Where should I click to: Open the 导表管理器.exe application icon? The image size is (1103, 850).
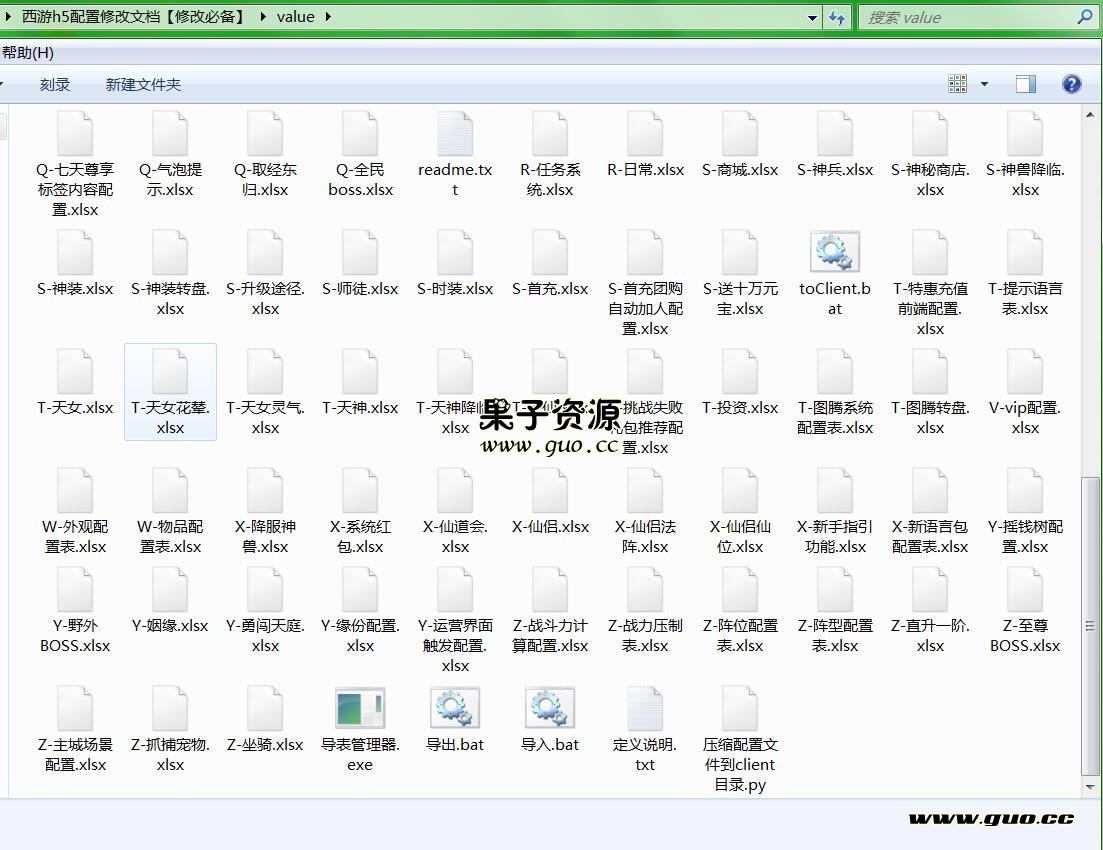[x=360, y=709]
